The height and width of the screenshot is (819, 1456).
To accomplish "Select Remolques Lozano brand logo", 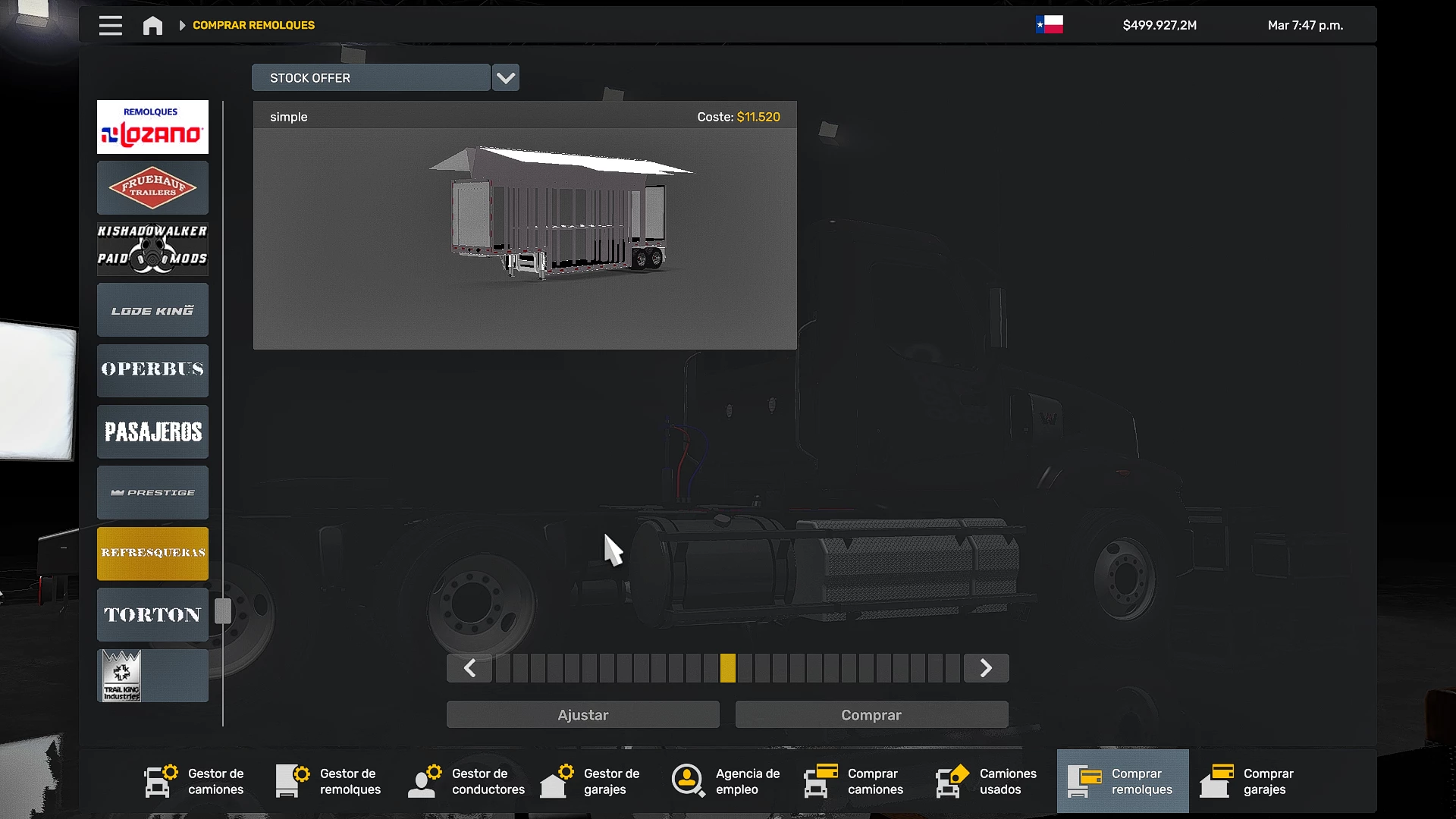I will pyautogui.click(x=152, y=127).
